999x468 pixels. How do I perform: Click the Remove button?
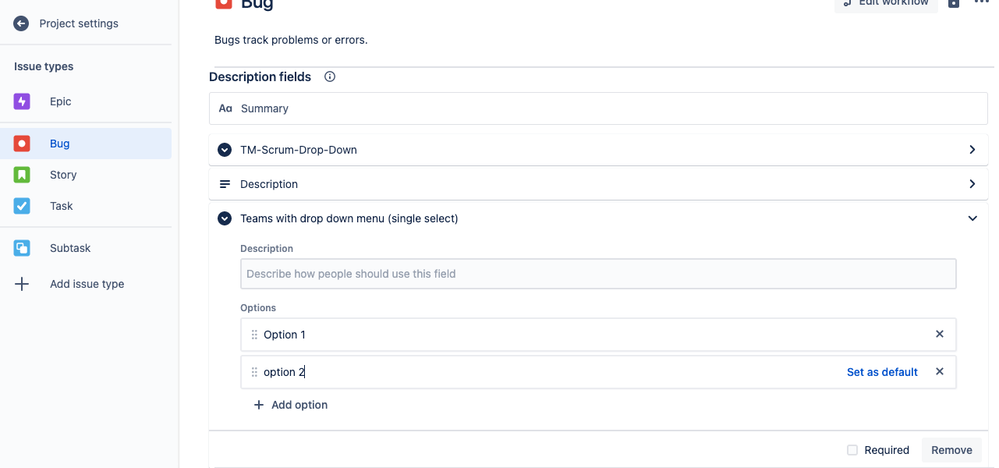pos(951,450)
